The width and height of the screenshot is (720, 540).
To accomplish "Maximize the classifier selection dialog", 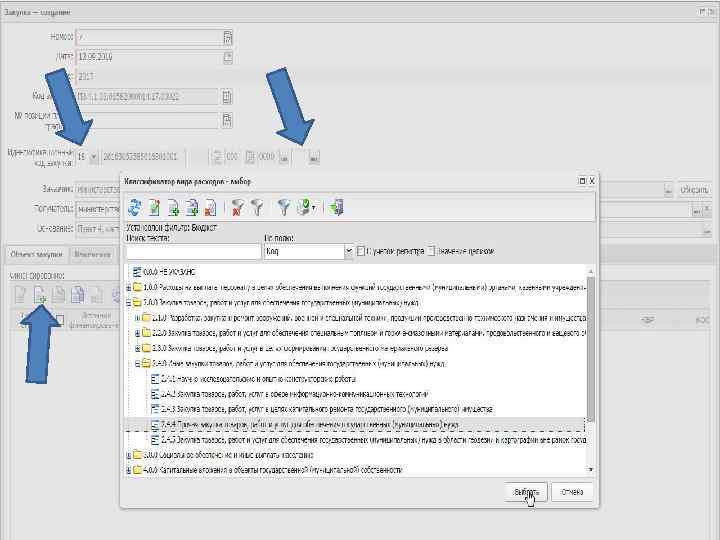I will 582,181.
